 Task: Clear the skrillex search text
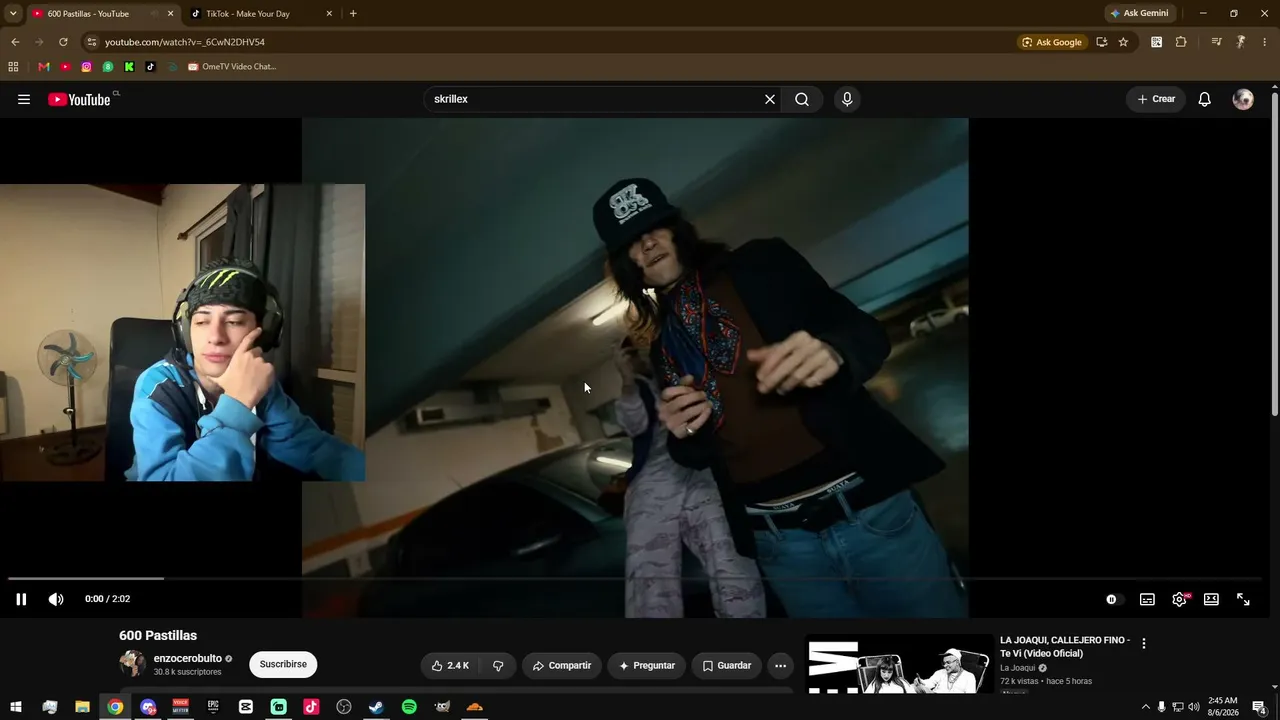coord(770,99)
